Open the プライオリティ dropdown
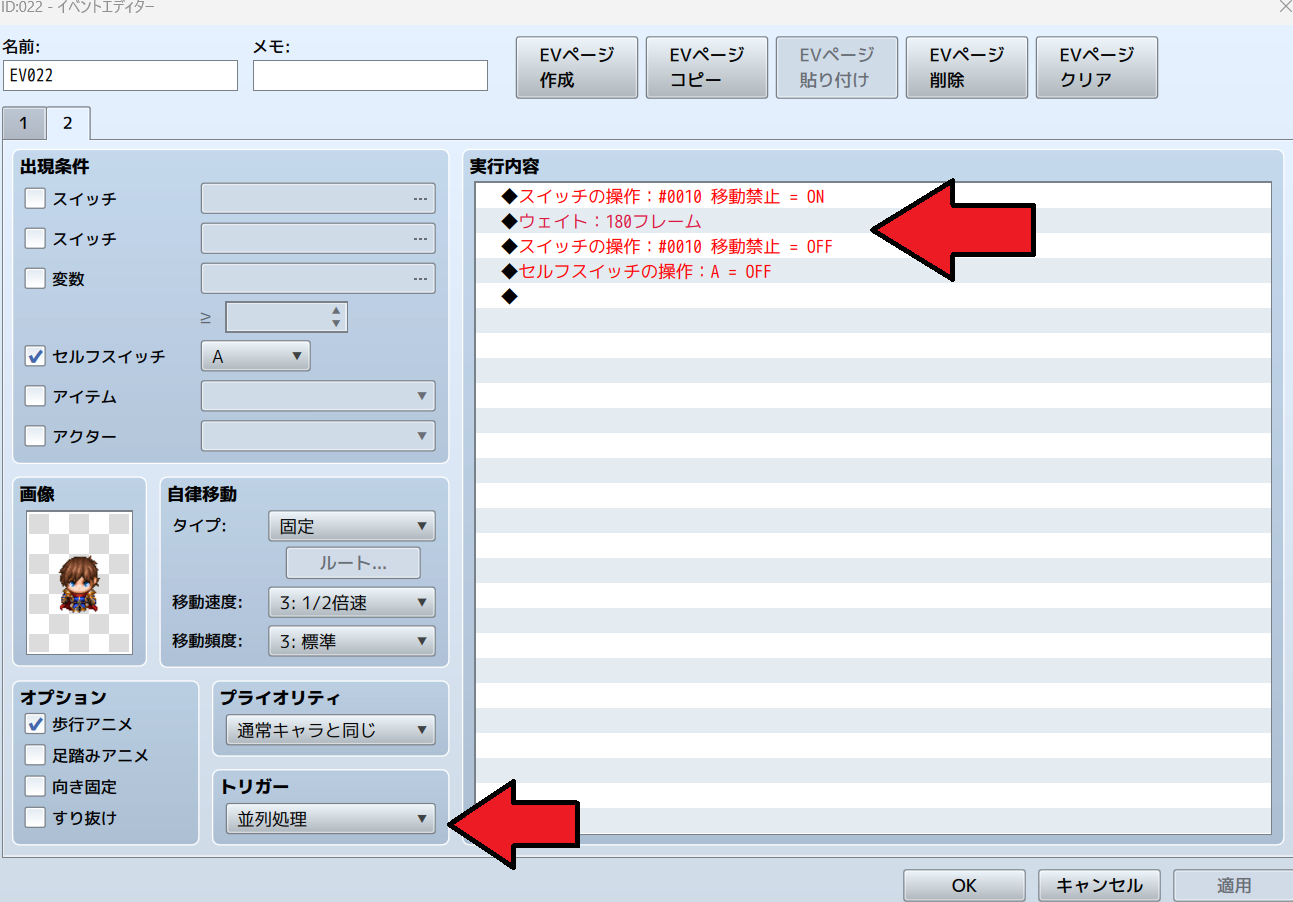 click(x=330, y=730)
